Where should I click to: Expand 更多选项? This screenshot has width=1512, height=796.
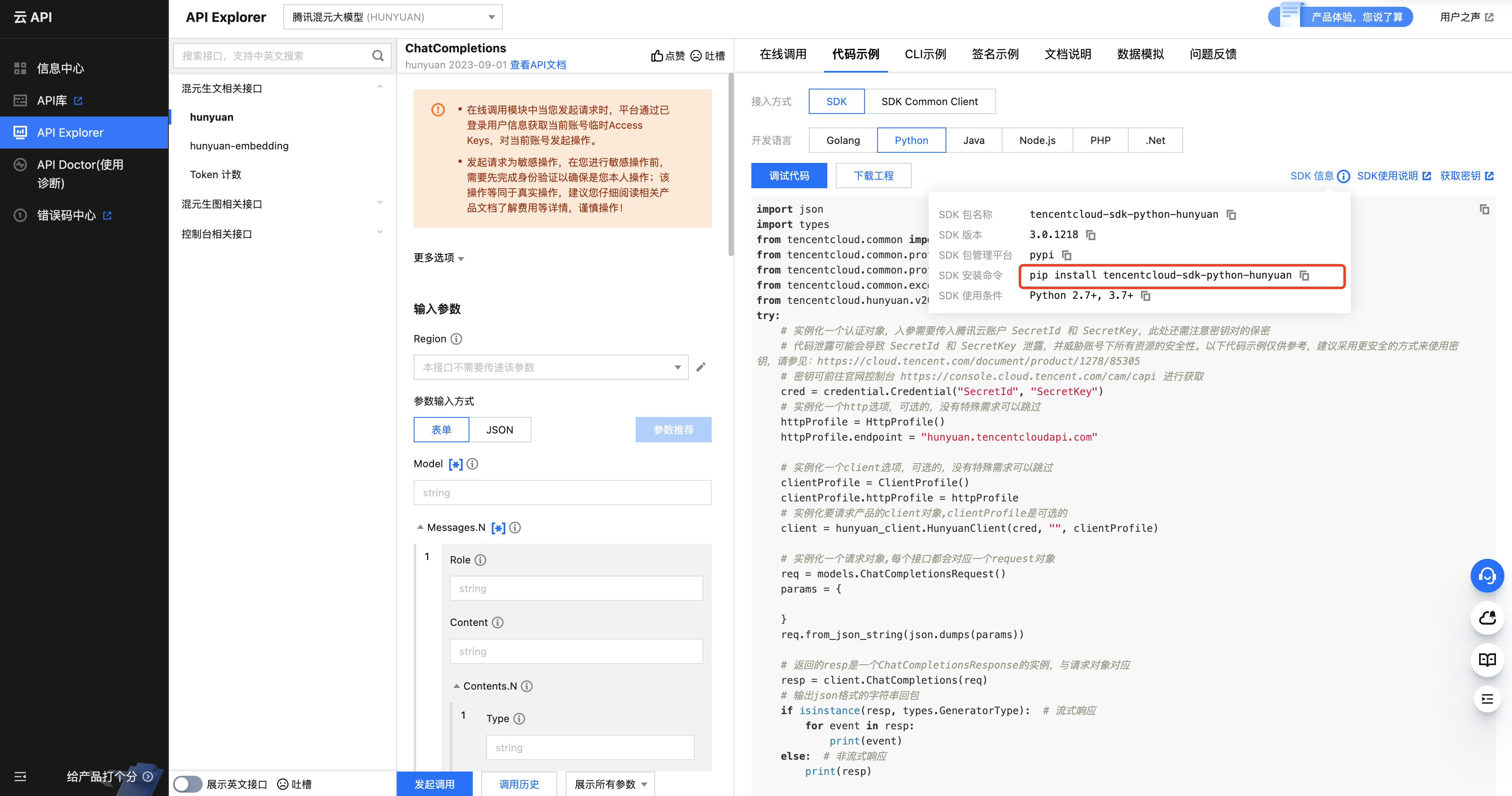pos(439,258)
